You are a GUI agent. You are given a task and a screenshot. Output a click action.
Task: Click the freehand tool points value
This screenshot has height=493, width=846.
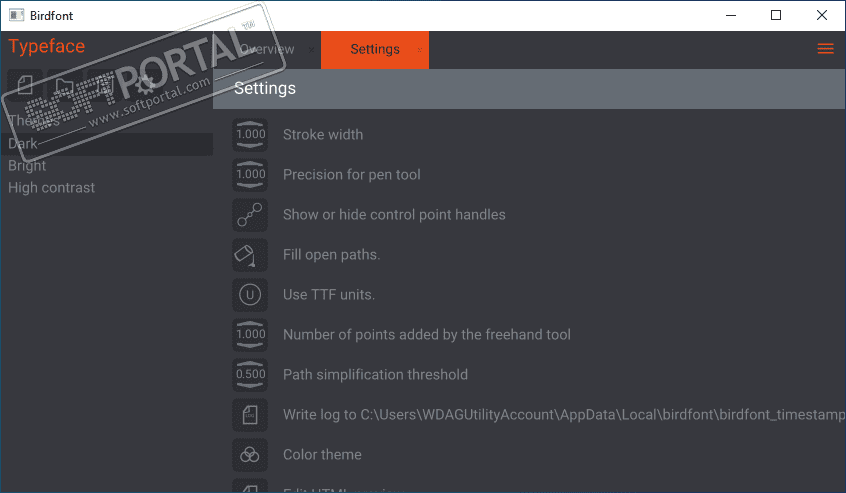250,334
